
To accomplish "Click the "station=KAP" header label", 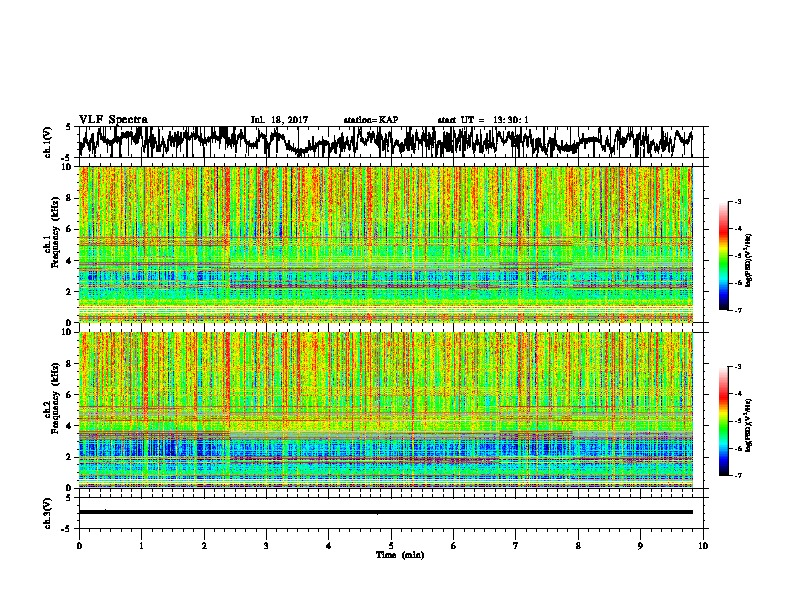I will (x=371, y=120).
